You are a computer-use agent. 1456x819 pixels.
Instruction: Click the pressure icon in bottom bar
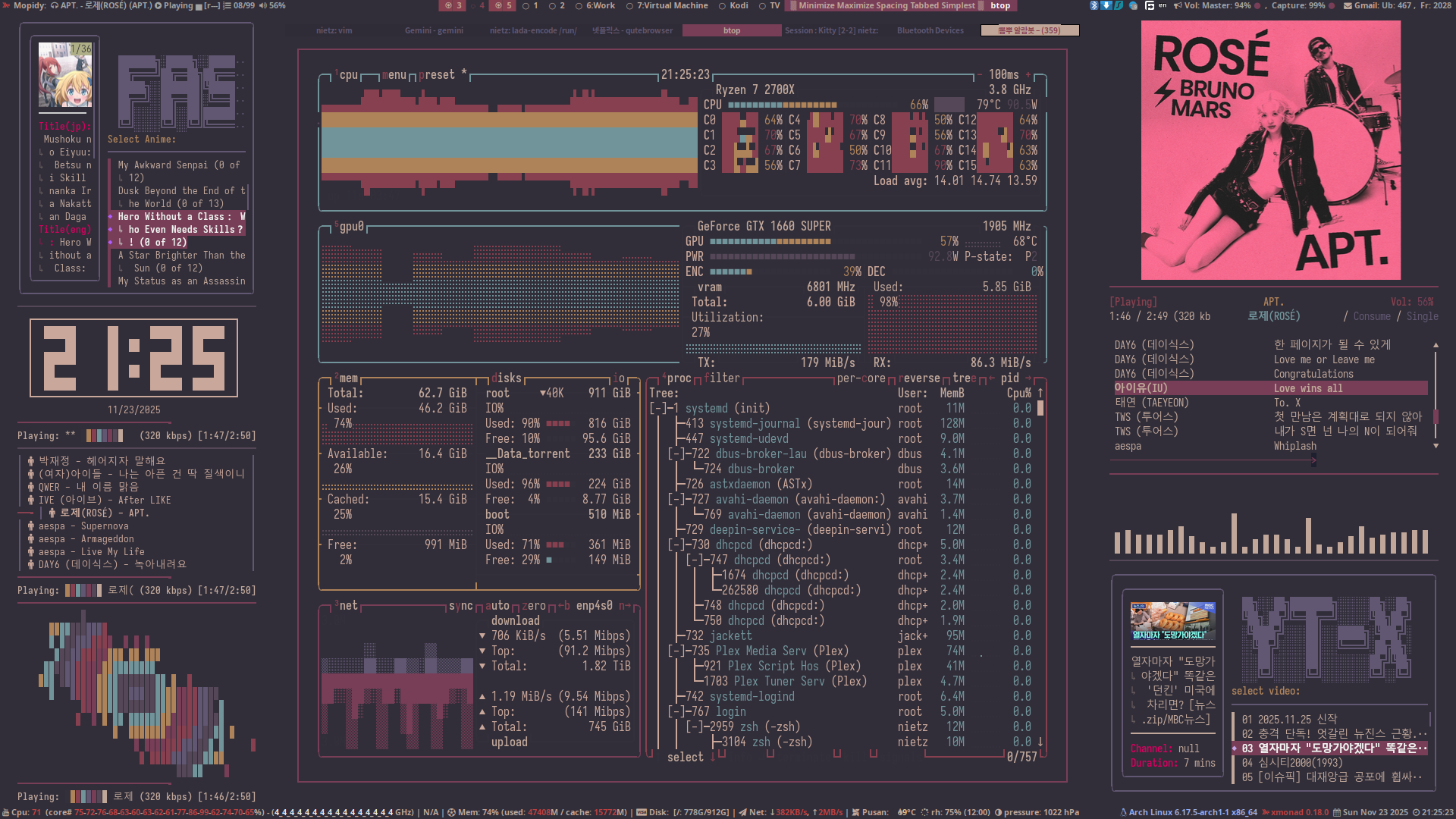tap(998, 812)
